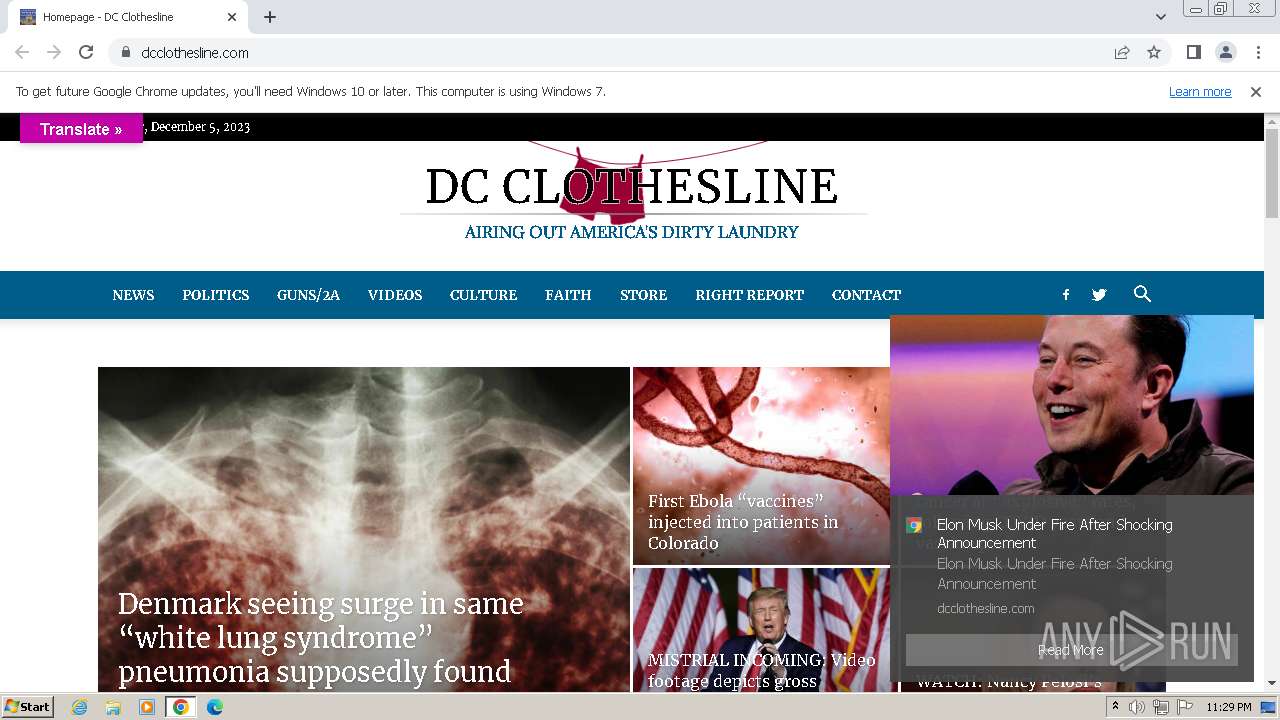Open the Chrome profile avatar icon
Screen dimensions: 1280x720
(x=1225, y=52)
